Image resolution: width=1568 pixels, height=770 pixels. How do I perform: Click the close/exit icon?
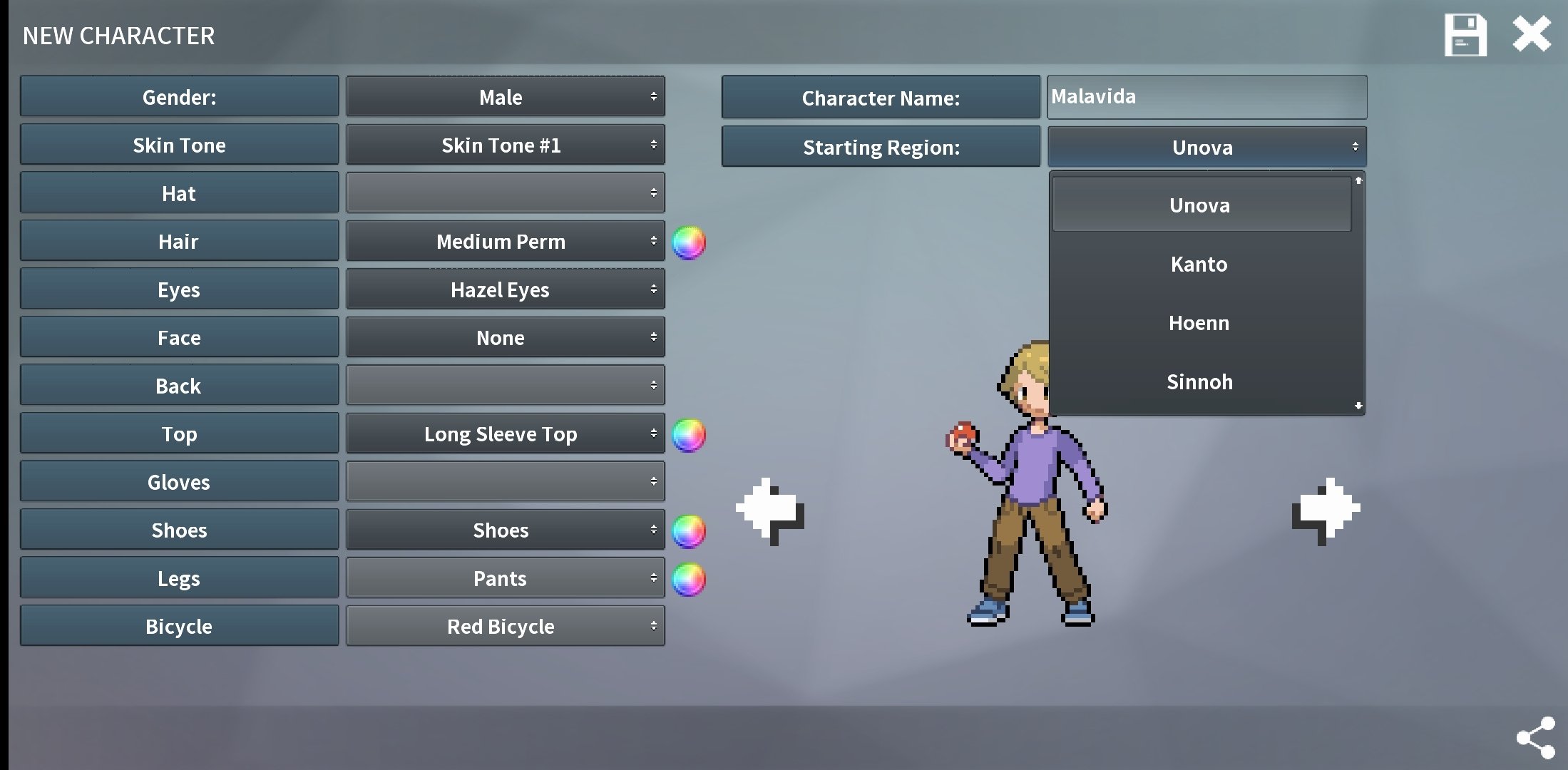point(1534,35)
